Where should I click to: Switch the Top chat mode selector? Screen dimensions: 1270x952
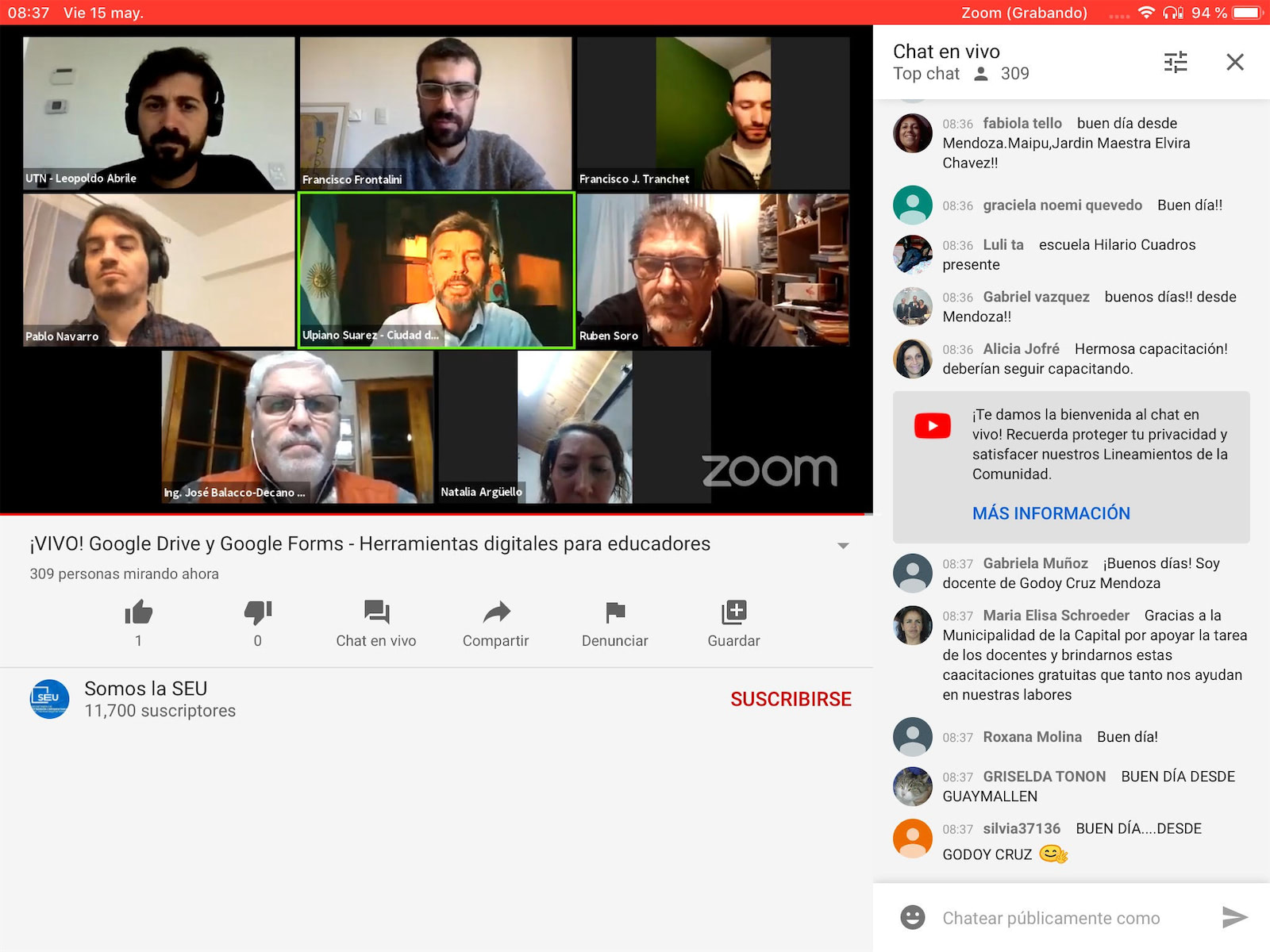click(x=926, y=74)
